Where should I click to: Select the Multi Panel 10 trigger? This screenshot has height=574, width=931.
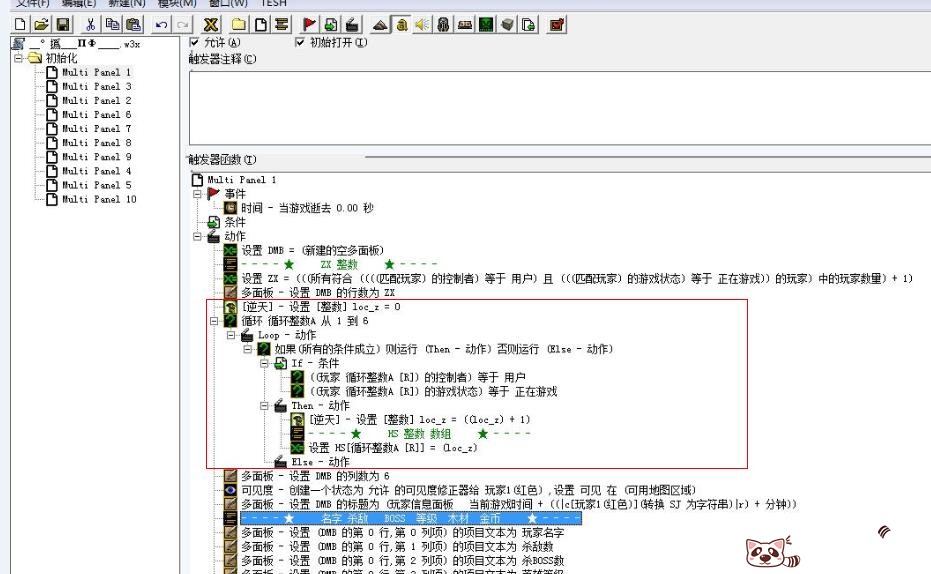point(96,199)
